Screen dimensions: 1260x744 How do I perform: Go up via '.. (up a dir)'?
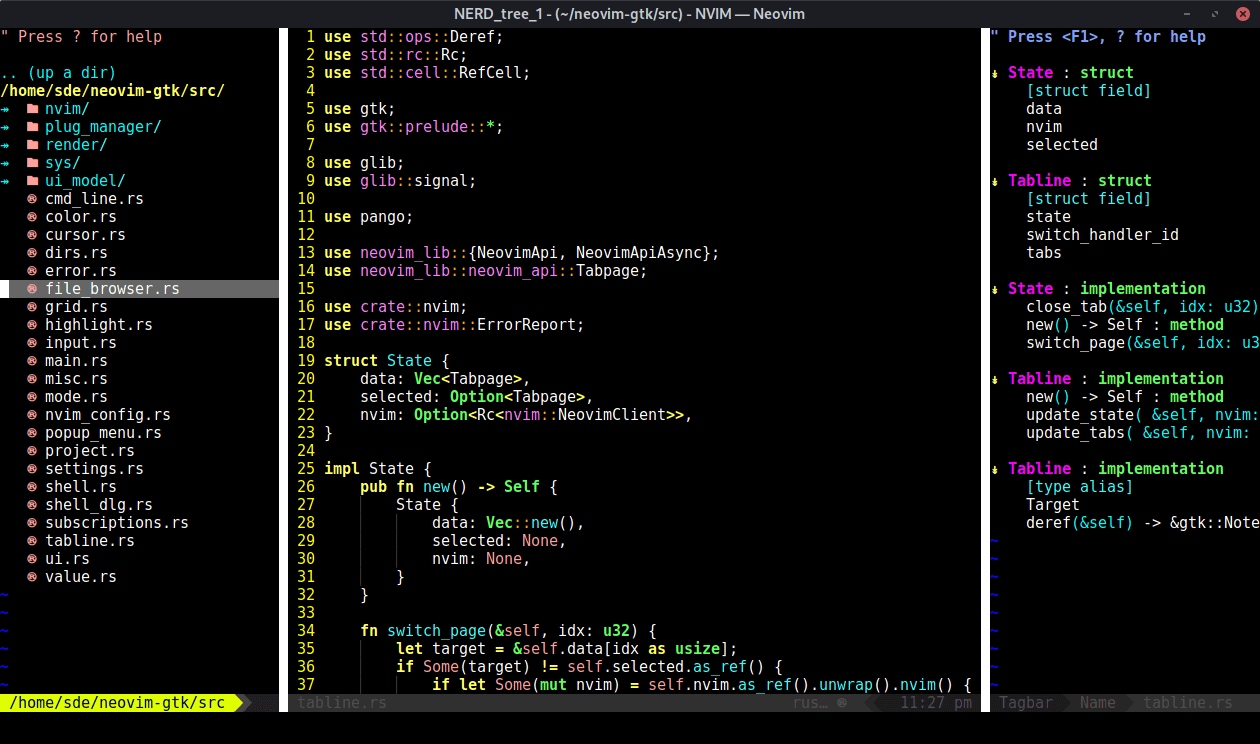58,73
